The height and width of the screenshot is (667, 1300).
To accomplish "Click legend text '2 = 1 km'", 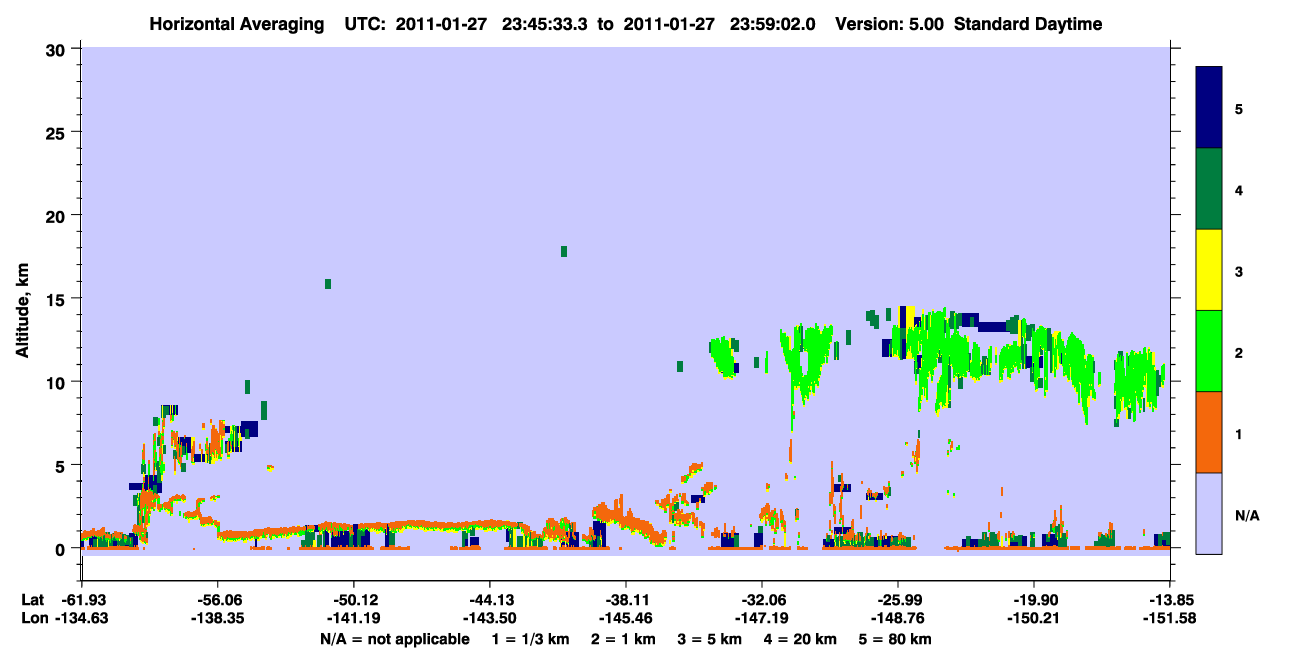I will click(625, 639).
